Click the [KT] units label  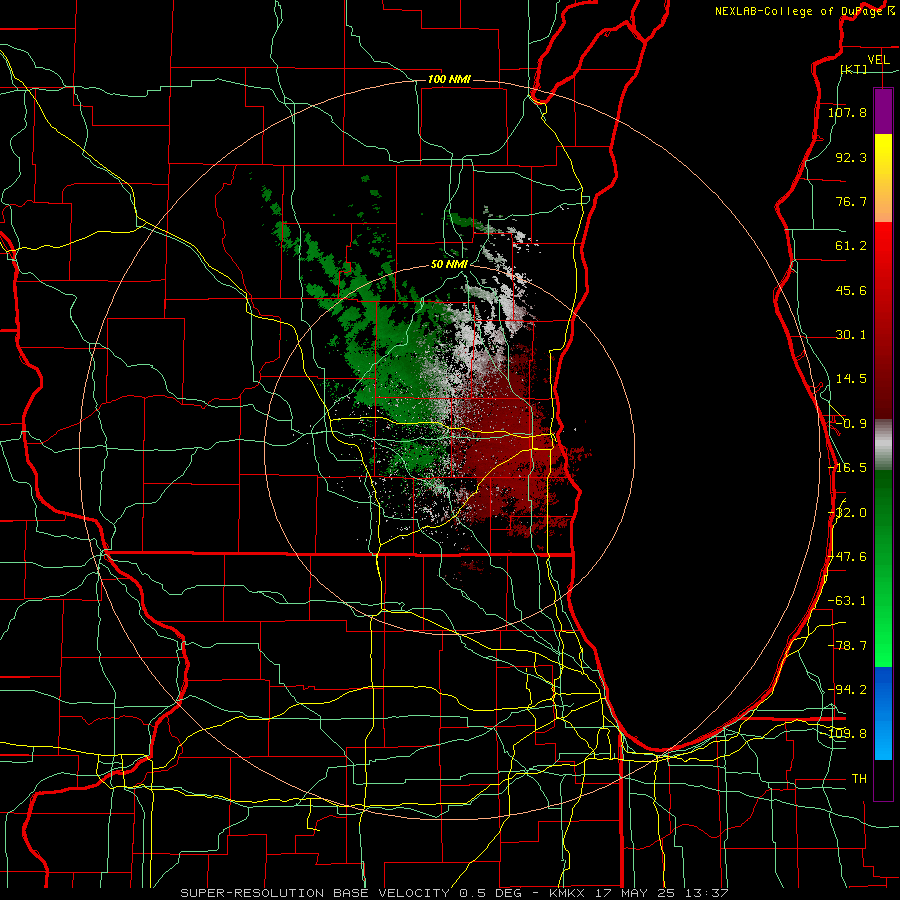854,69
